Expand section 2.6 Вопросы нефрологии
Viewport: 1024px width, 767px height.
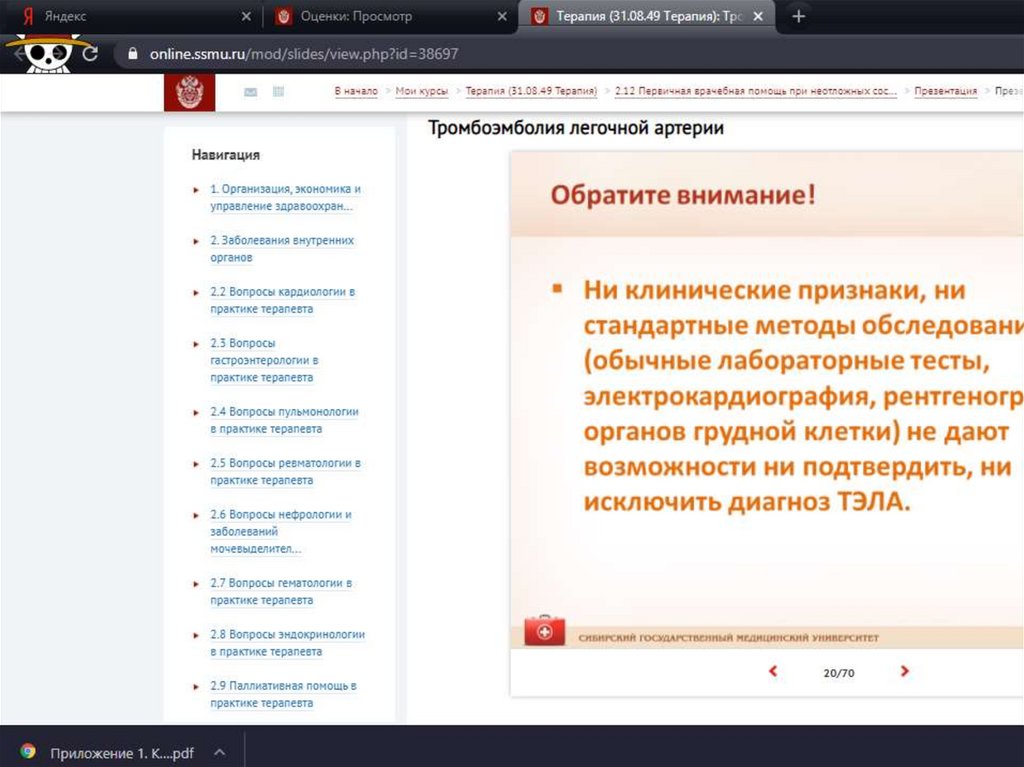[196, 515]
